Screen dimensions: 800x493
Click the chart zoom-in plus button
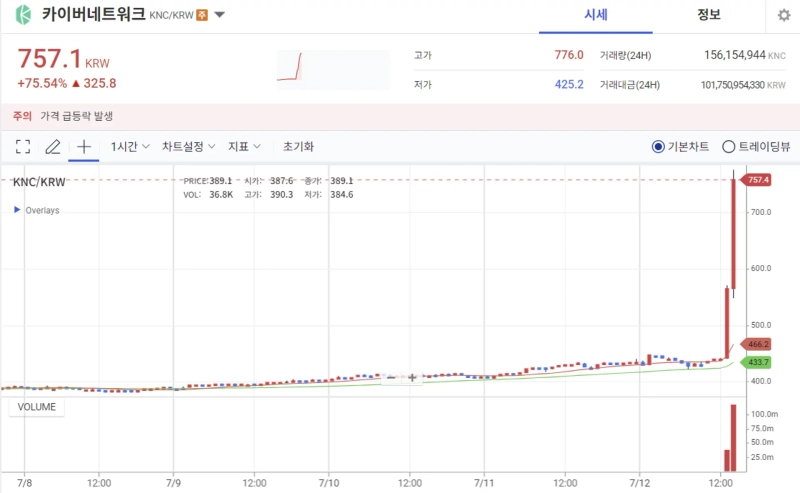click(x=412, y=377)
